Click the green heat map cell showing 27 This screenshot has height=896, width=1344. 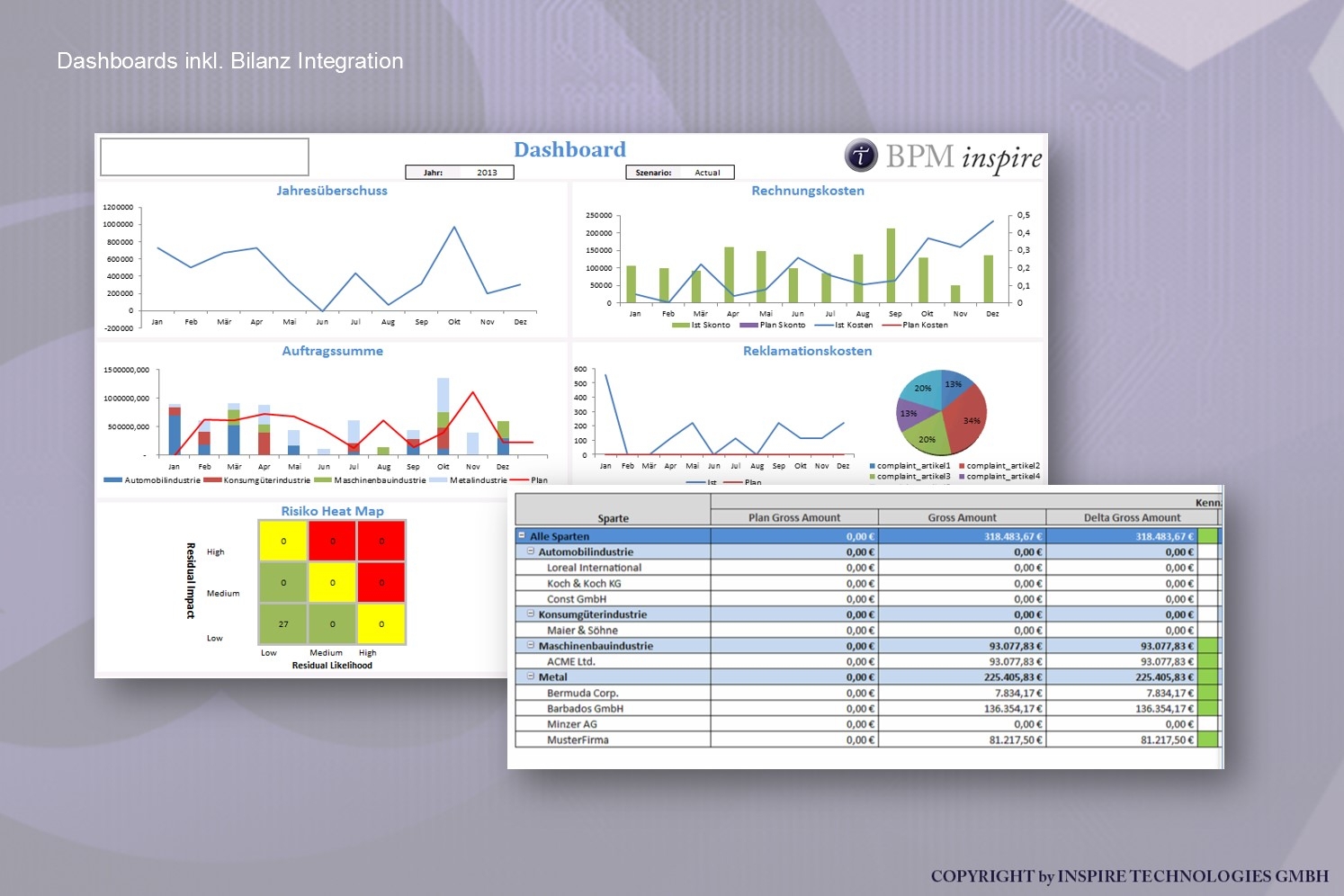(x=283, y=623)
